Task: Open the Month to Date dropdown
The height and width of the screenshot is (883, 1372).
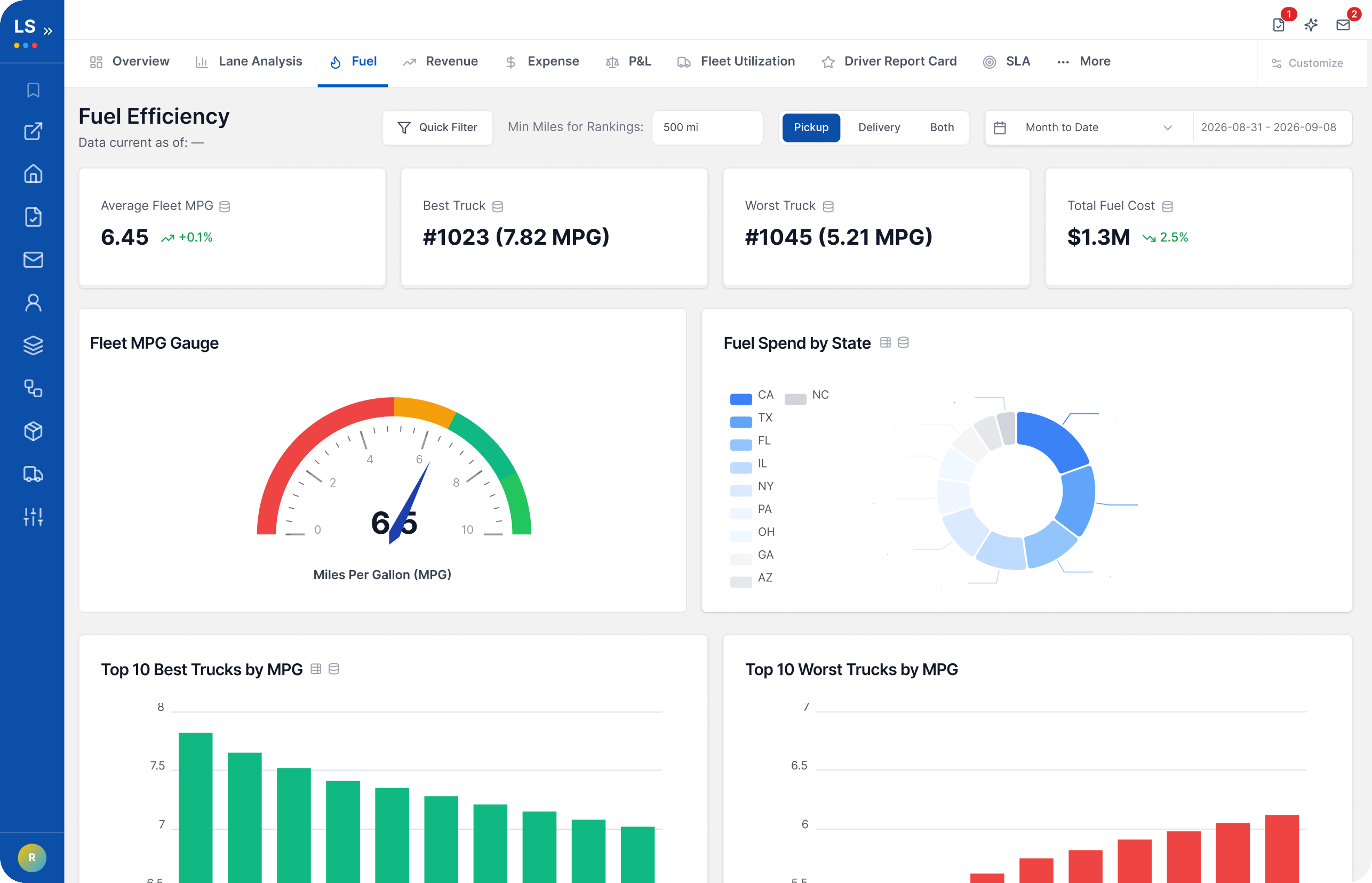Action: (1089, 127)
